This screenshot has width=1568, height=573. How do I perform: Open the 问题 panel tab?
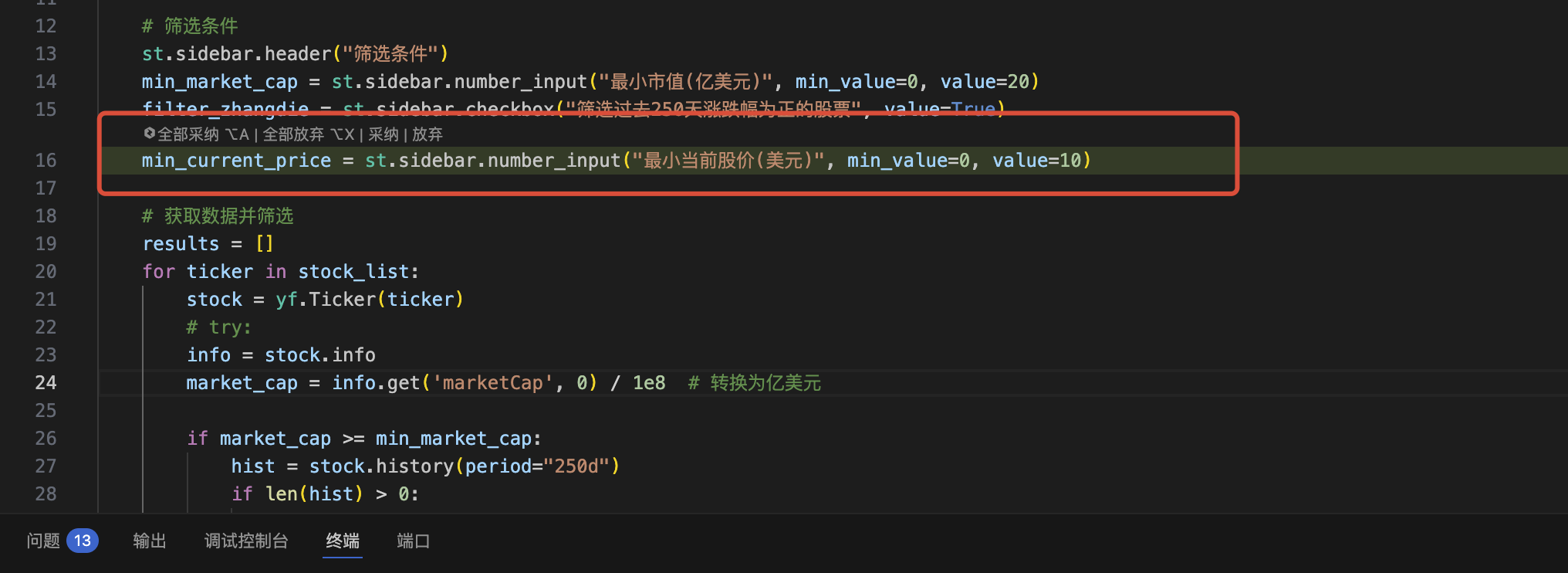click(43, 541)
